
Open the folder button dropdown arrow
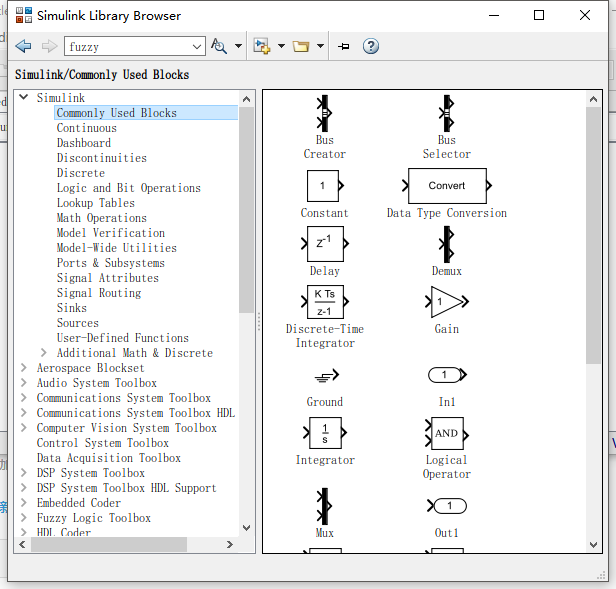pos(321,46)
